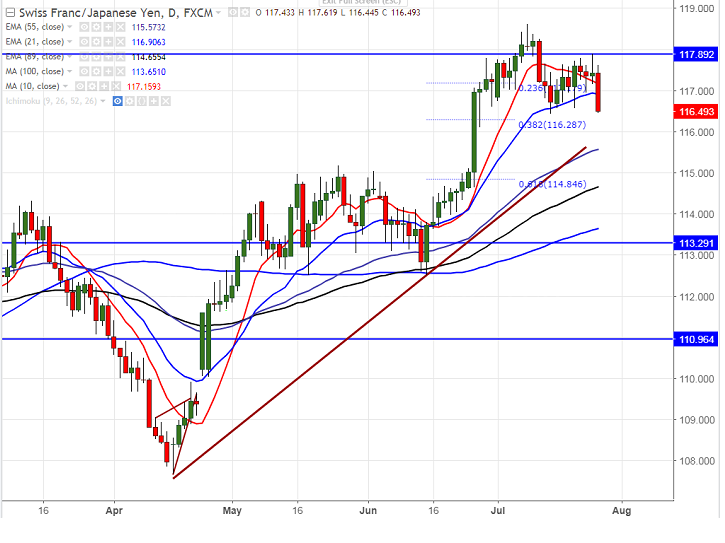Click Fibonacci 0.236 level label
This screenshot has width=725, height=543.
coord(552,88)
